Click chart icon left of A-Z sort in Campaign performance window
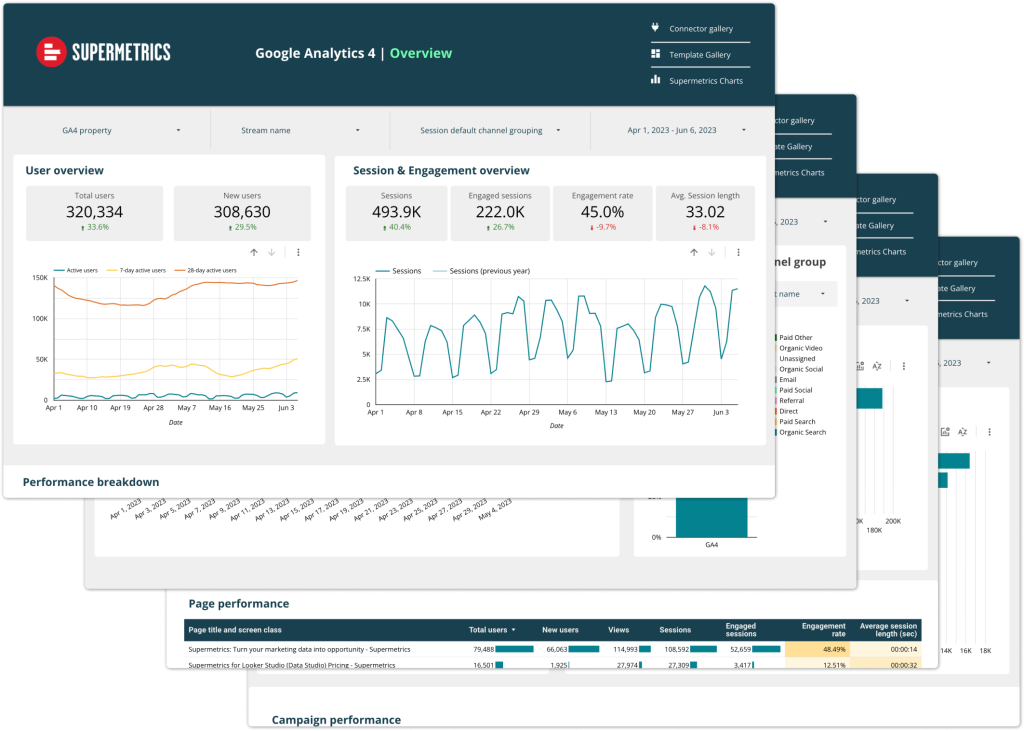Screen dimensions: 1024x731 click(x=945, y=432)
